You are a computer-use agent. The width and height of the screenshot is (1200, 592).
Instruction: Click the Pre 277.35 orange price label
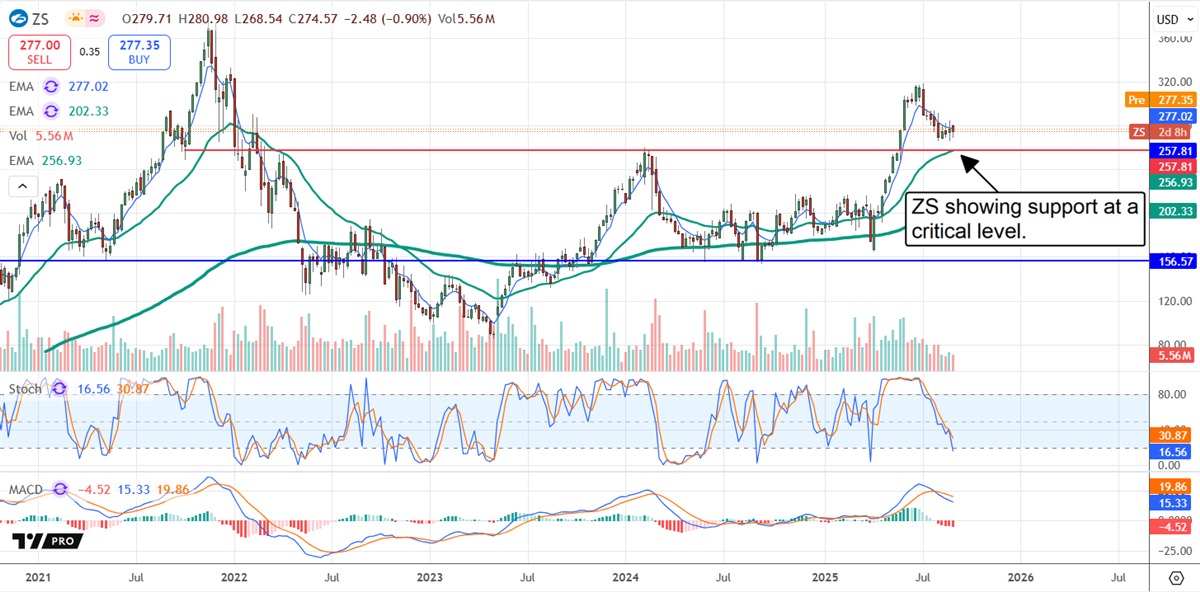point(1159,100)
